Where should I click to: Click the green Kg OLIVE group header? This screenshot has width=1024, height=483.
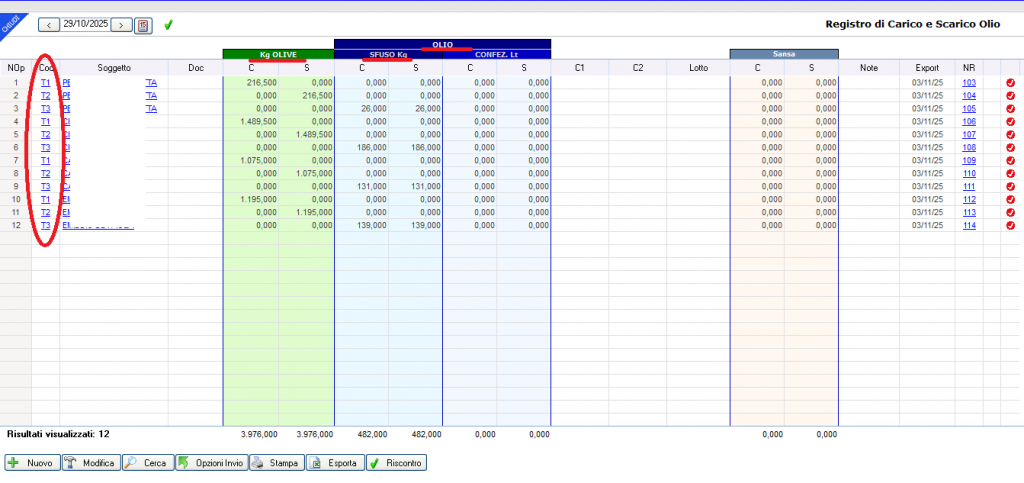[278, 55]
